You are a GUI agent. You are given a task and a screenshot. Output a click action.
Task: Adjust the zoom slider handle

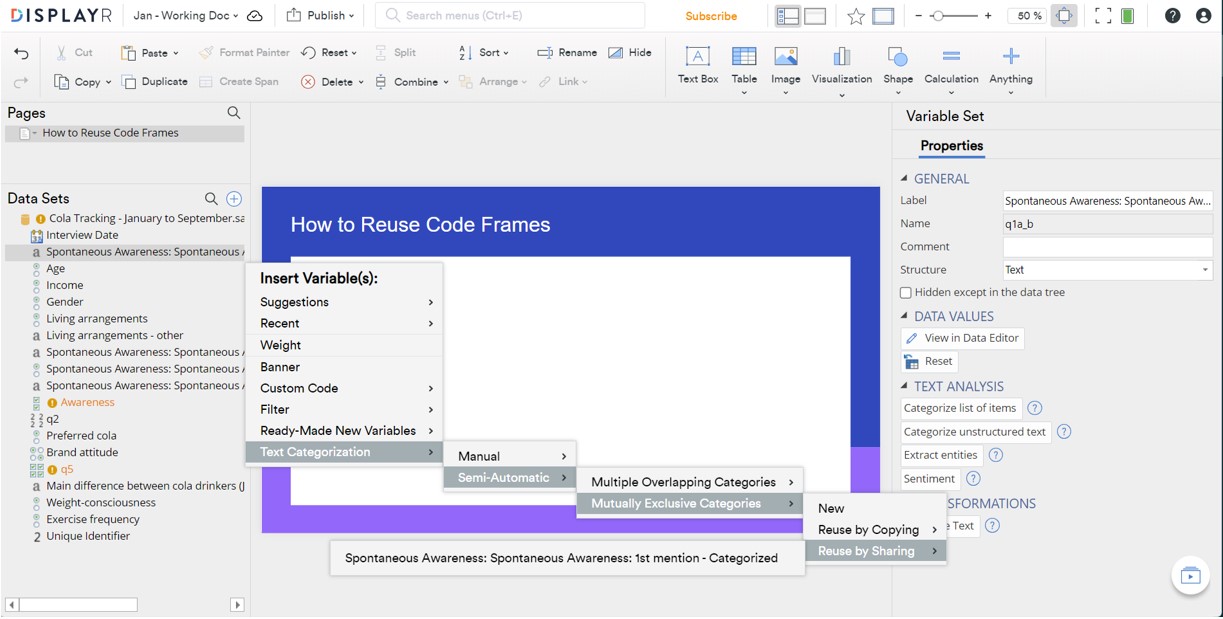pyautogui.click(x=937, y=16)
